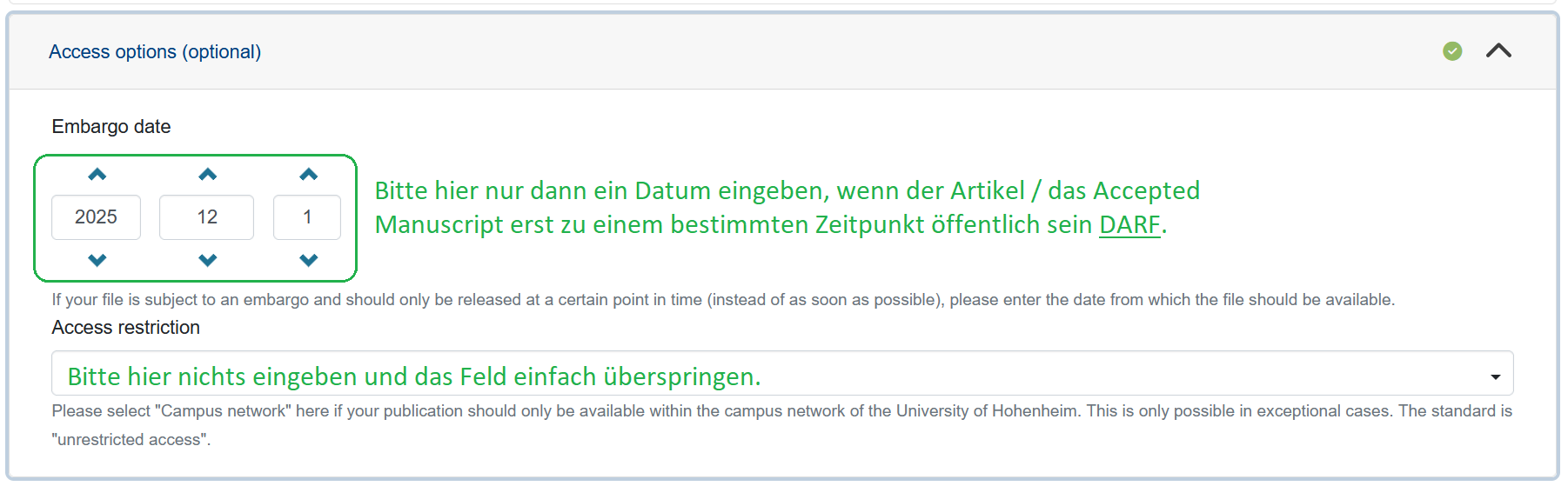This screenshot has width=1568, height=486.
Task: Click the green German embargo date note
Action: click(x=787, y=191)
